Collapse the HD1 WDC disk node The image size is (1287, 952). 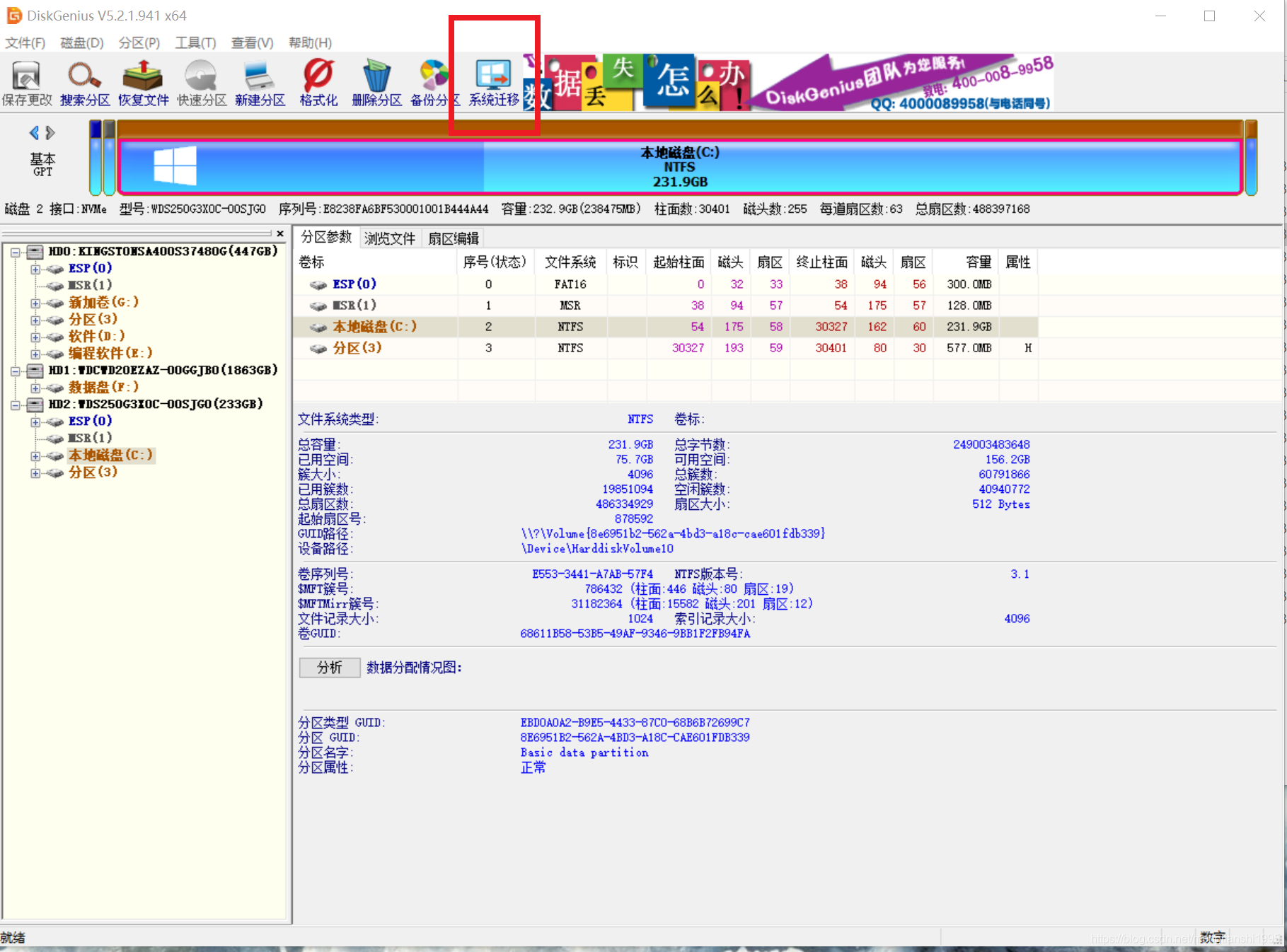pyautogui.click(x=15, y=371)
